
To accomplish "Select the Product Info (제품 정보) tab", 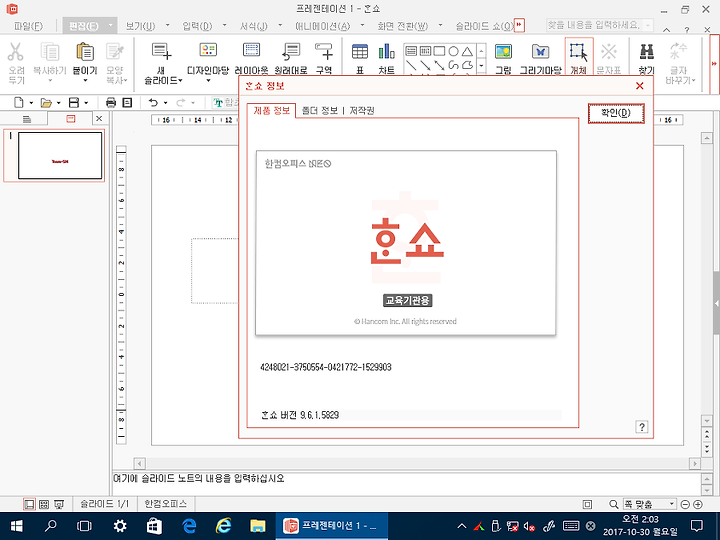I will coord(271,111).
